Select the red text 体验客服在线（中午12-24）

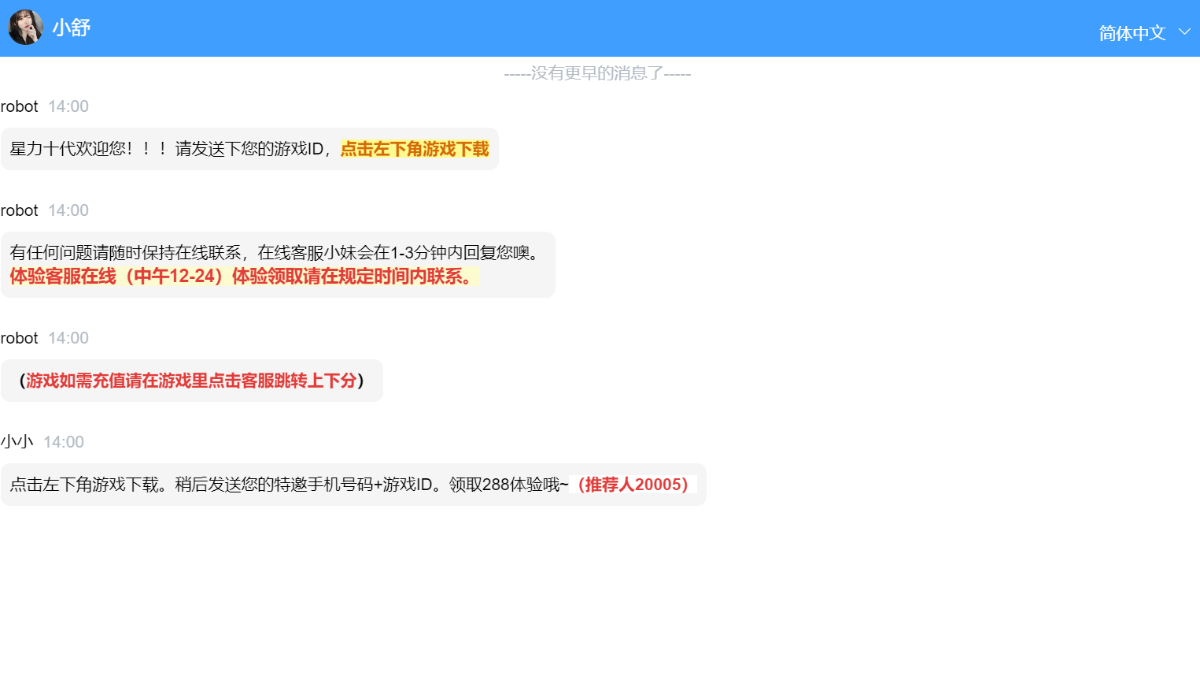[110, 277]
